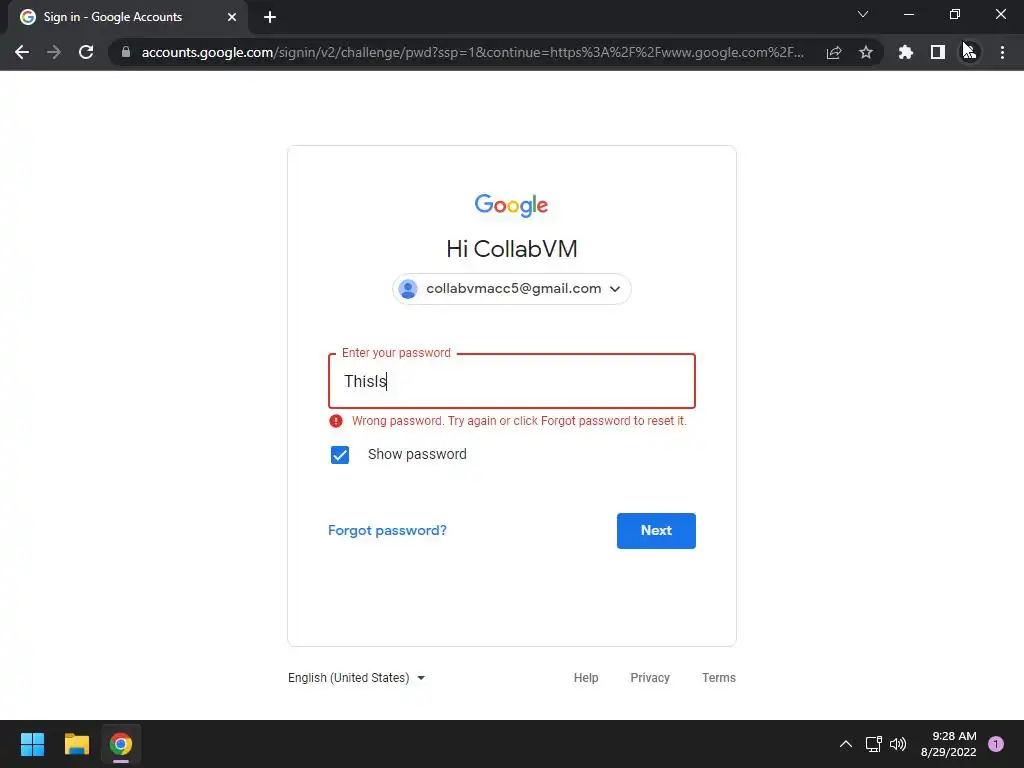Click the address bar URL
Screen dimensions: 1024x768
coord(472,52)
